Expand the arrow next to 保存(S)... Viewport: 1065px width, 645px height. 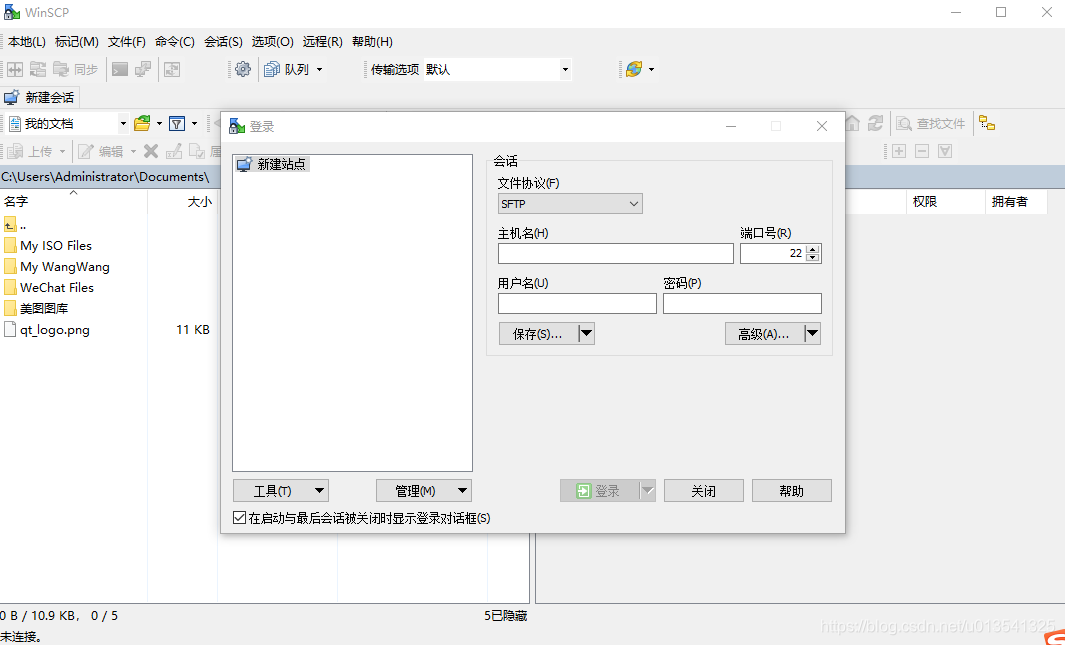click(587, 334)
